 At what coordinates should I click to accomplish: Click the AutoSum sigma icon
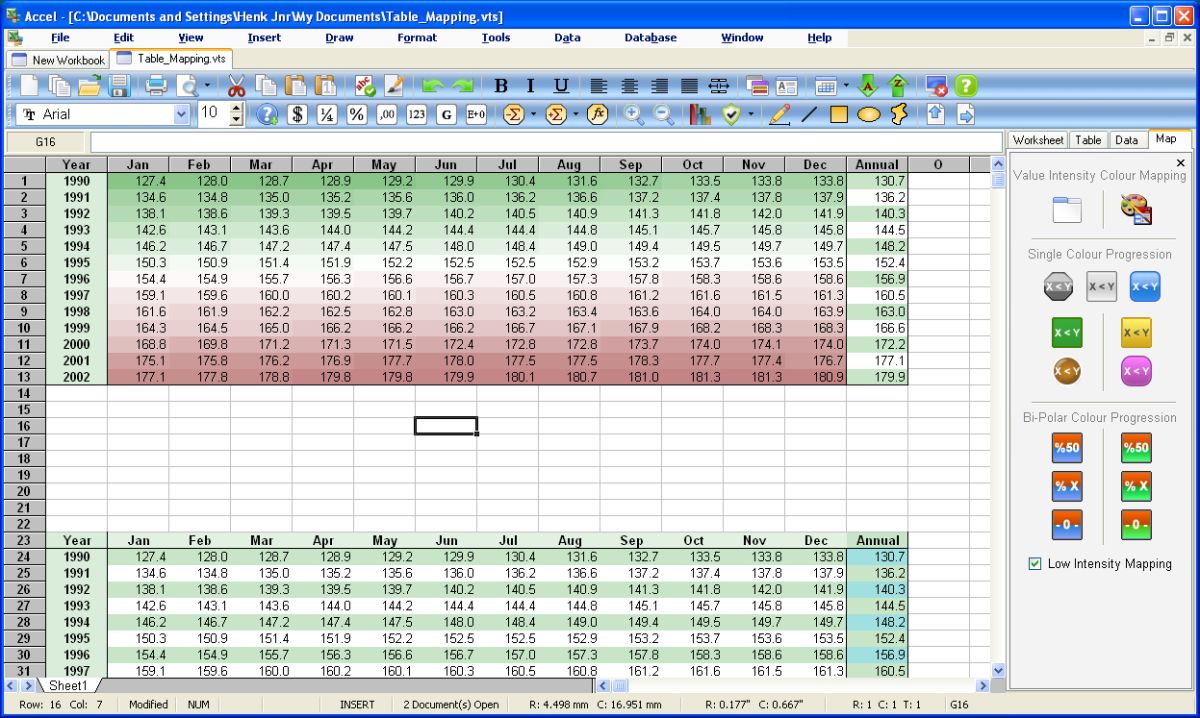[516, 114]
